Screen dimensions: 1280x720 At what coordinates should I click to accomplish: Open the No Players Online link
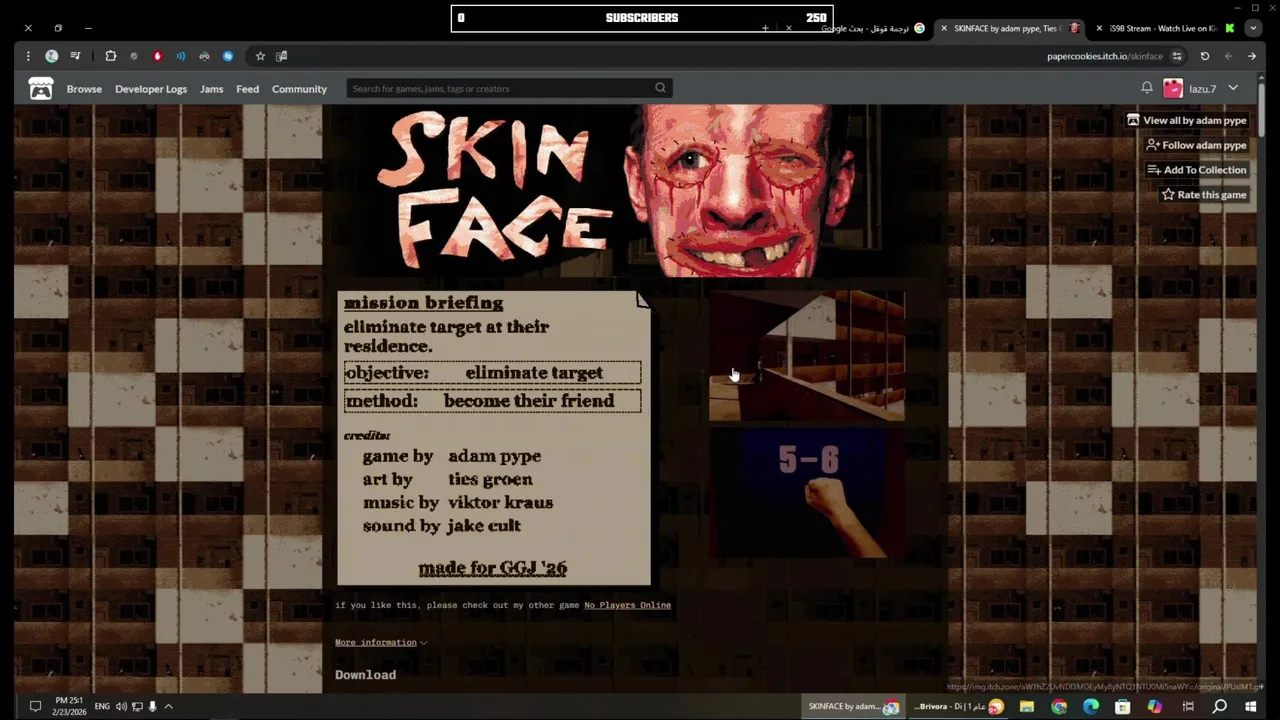[627, 605]
